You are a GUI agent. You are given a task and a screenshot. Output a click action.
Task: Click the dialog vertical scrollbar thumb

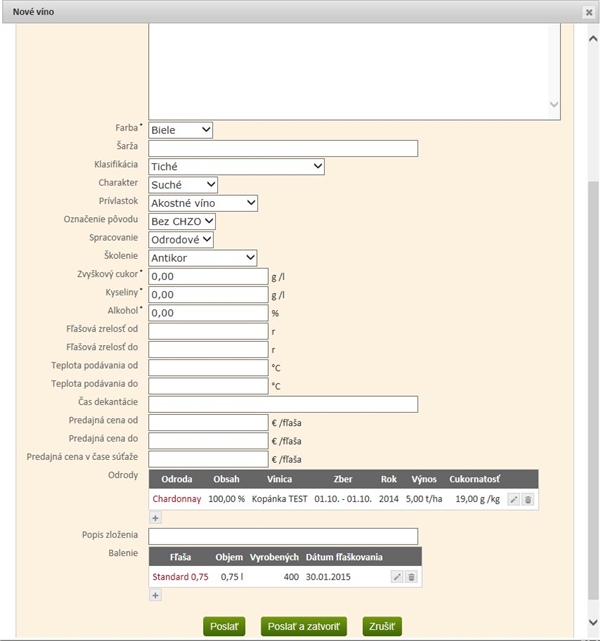click(x=593, y=390)
